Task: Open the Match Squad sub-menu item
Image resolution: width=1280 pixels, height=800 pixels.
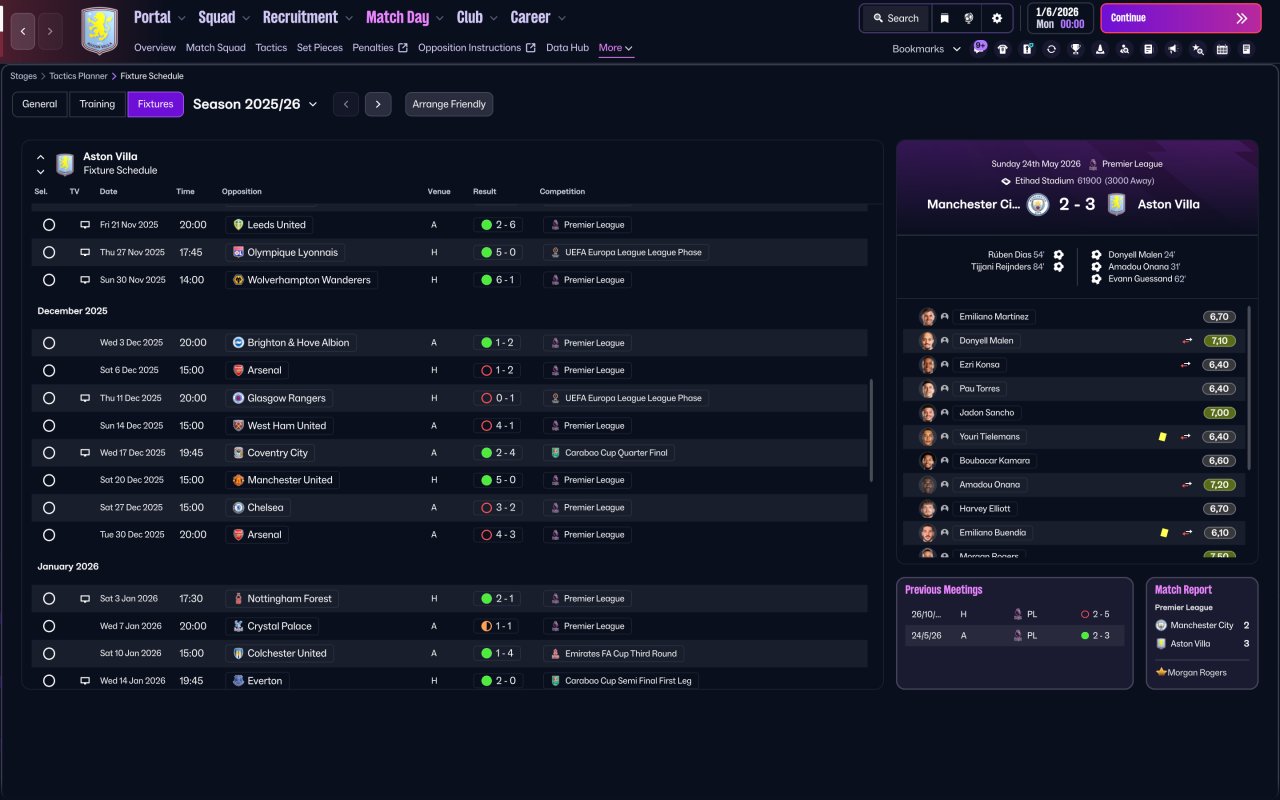Action: (215, 48)
